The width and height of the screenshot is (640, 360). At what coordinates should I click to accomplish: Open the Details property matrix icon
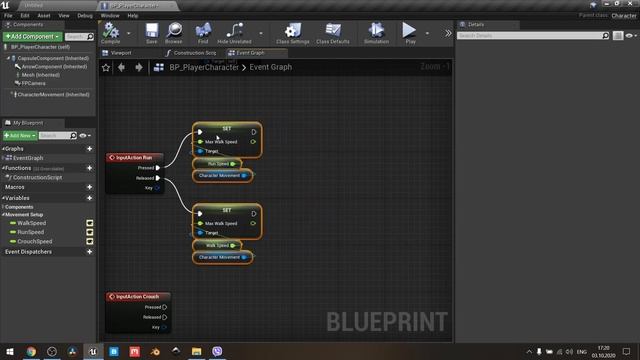[618, 36]
